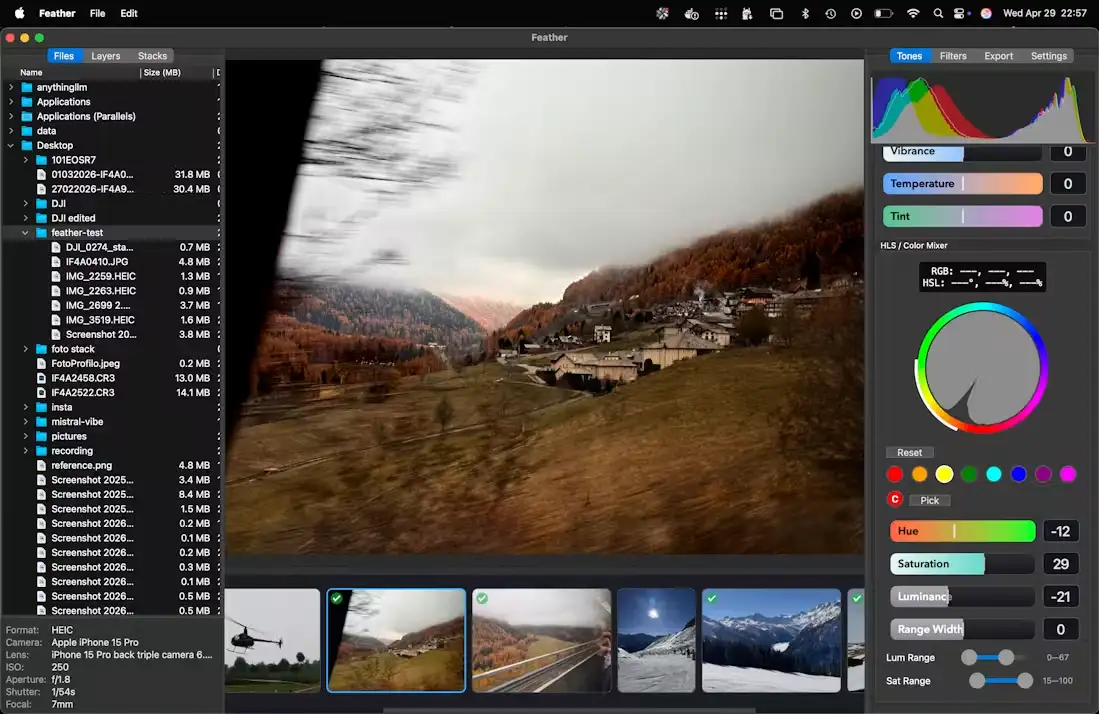Click the Wi-Fi status icon
The image size is (1099, 714).
[x=913, y=13]
